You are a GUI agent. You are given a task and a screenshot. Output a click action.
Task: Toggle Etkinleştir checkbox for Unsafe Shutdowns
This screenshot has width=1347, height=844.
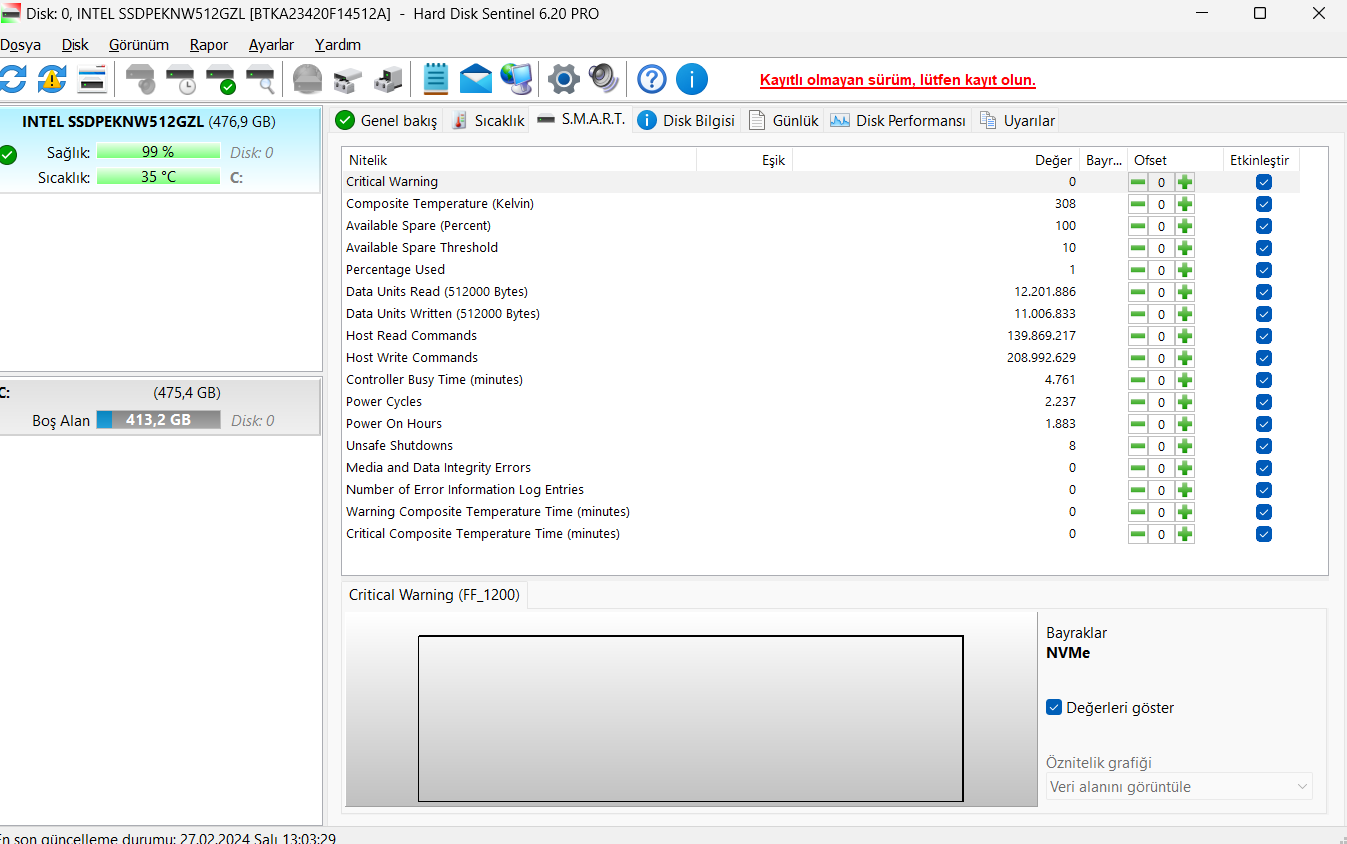point(1264,446)
